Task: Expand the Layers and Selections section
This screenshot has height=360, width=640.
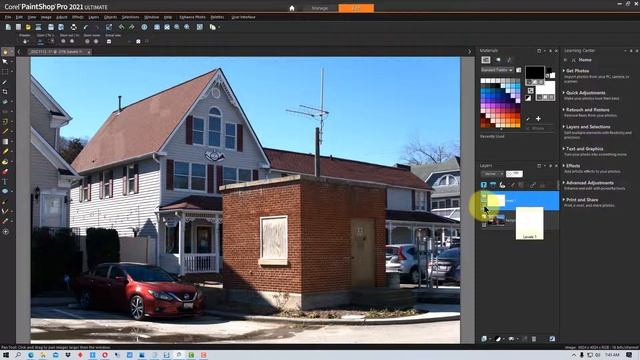Action: [588, 127]
